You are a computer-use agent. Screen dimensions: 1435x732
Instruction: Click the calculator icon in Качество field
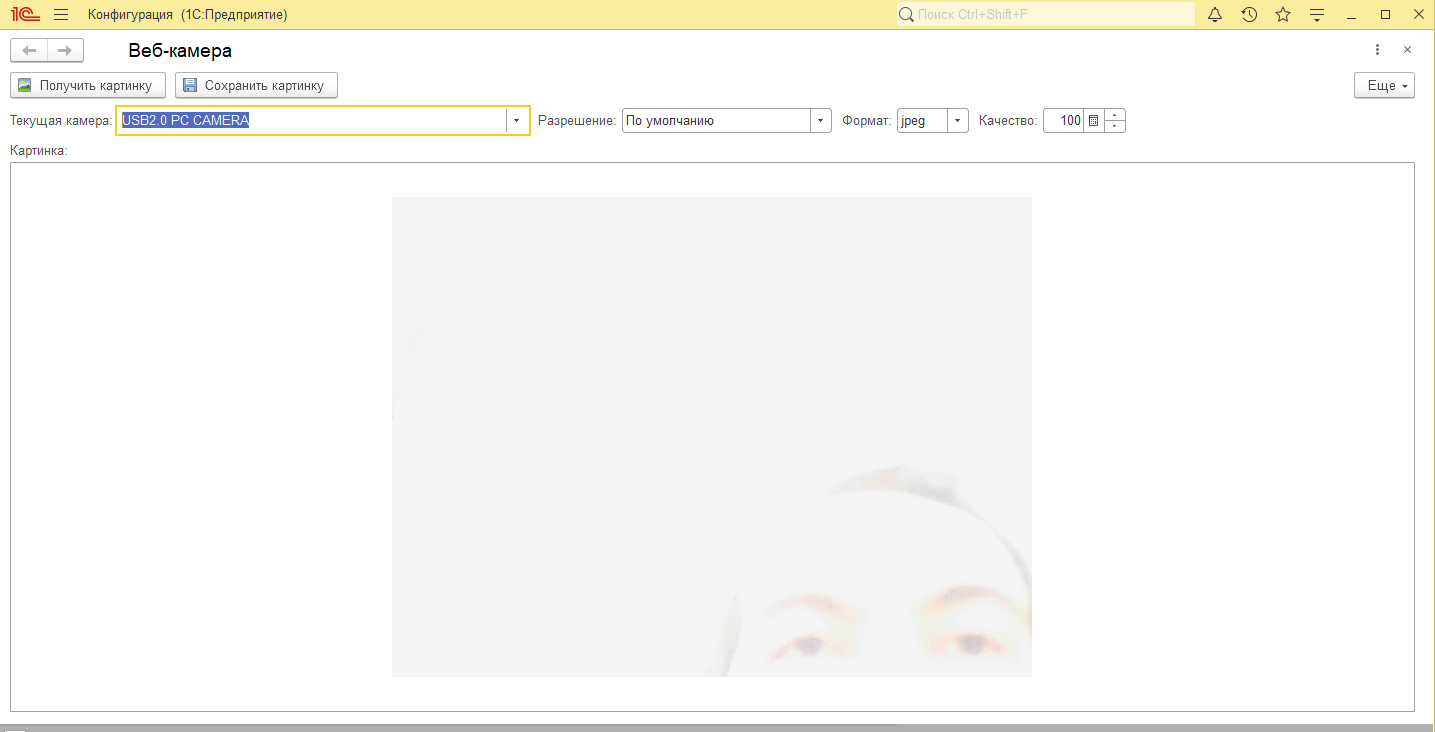(x=1094, y=120)
